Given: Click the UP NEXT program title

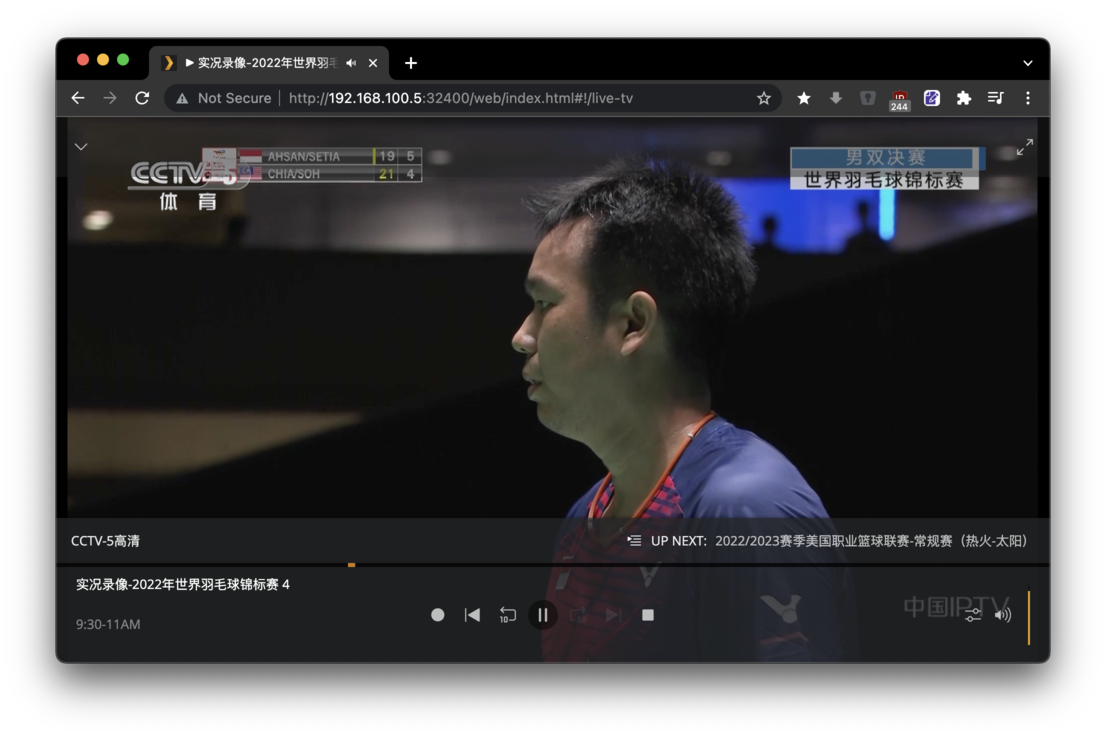Looking at the screenshot, I should [x=871, y=541].
